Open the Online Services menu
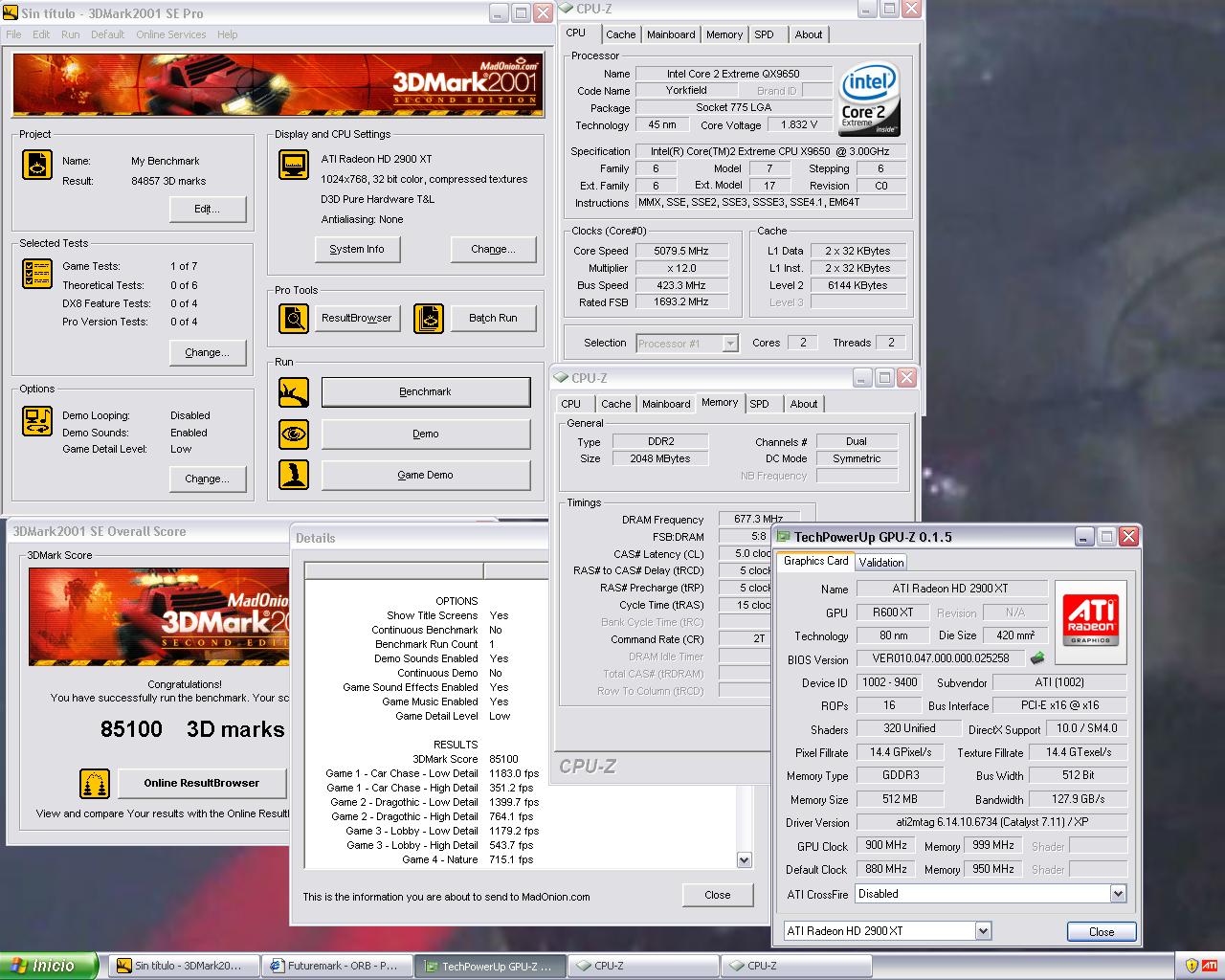Image resolution: width=1225 pixels, height=980 pixels. click(170, 34)
